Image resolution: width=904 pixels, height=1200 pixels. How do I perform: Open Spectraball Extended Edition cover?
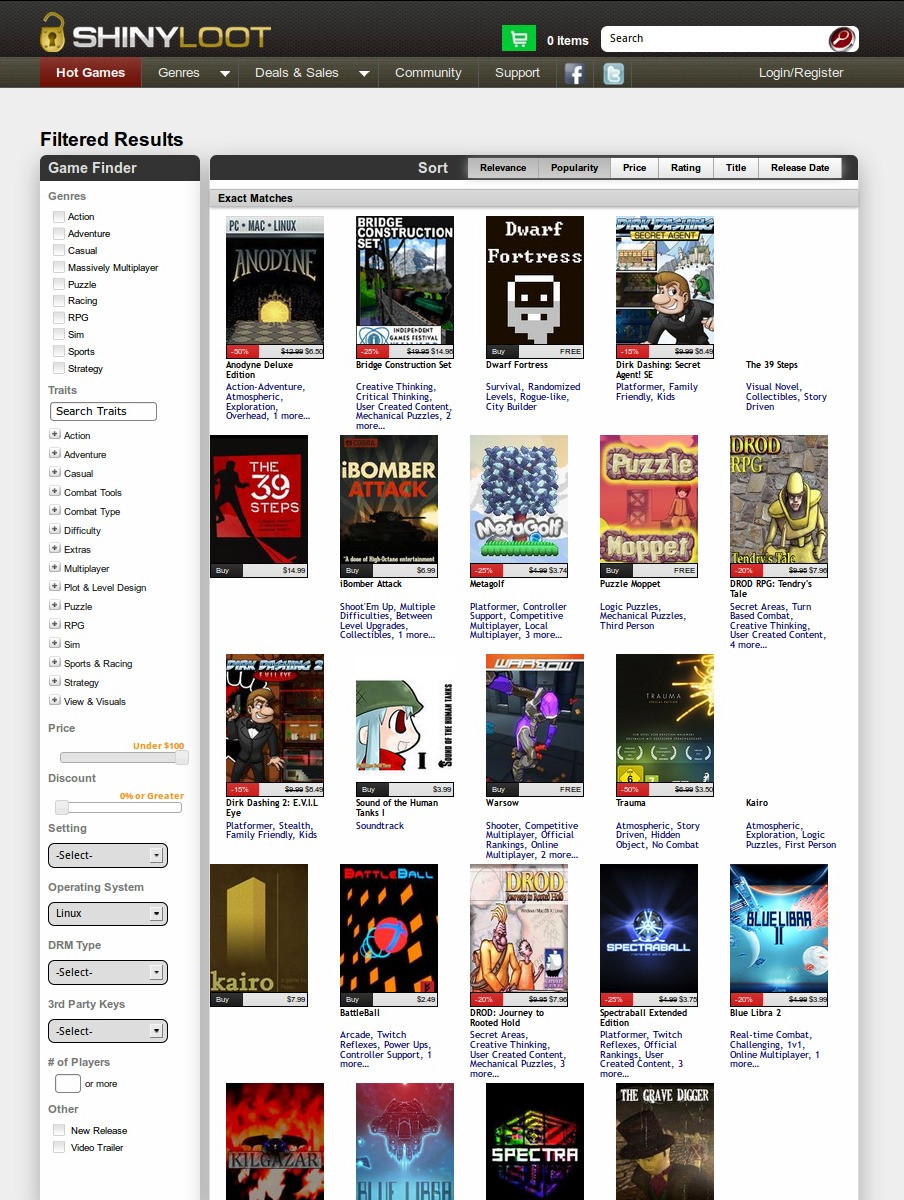649,928
